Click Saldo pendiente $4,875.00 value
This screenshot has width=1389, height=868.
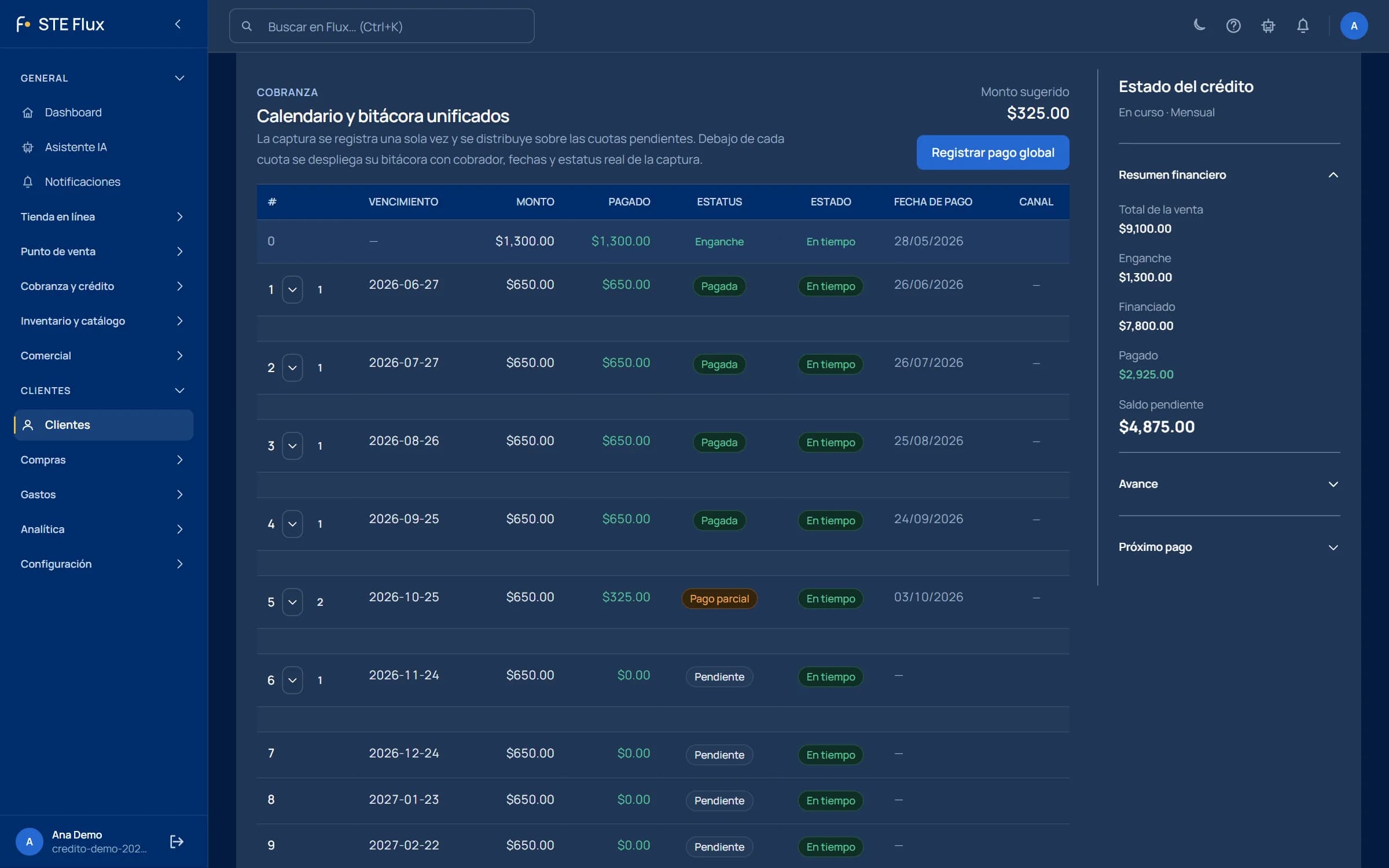click(x=1156, y=426)
